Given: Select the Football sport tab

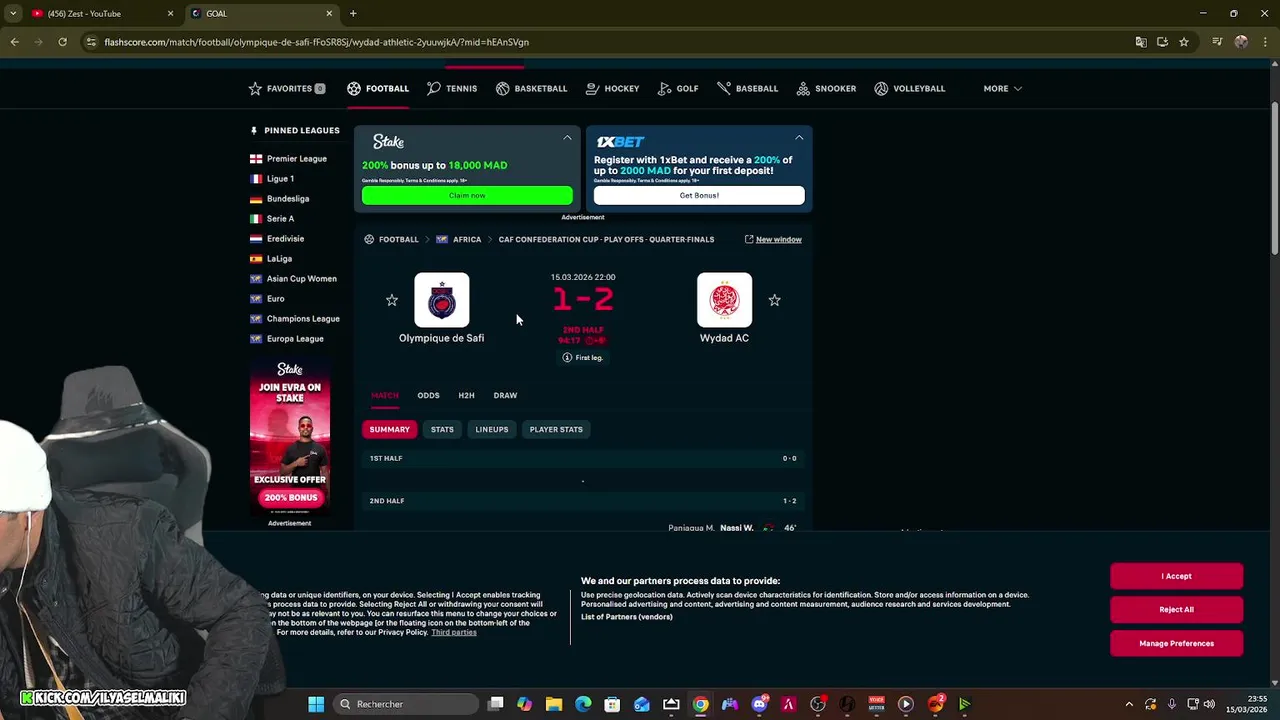Looking at the screenshot, I should click(378, 89).
